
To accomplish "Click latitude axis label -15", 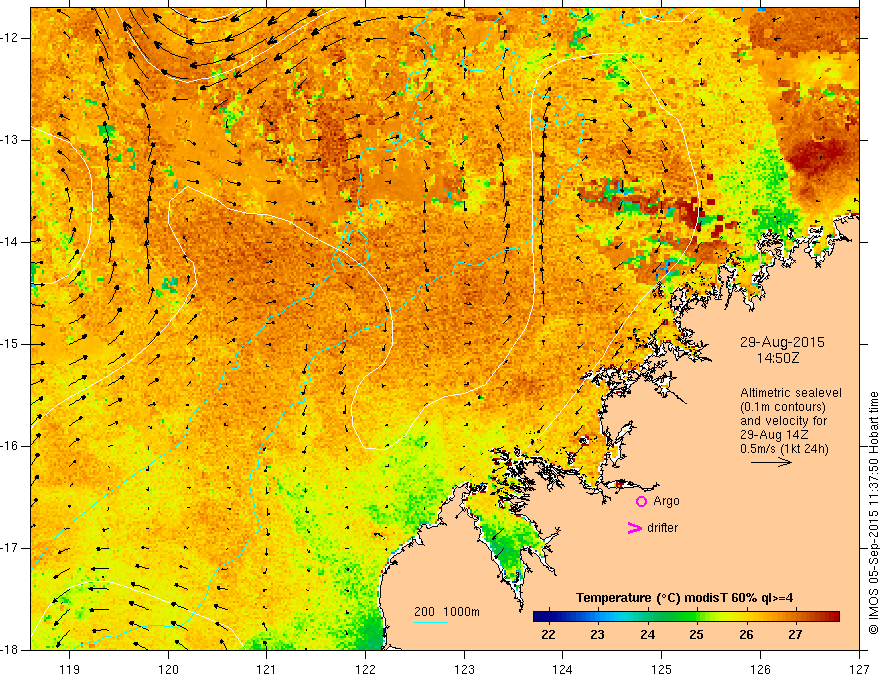I will coord(10,344).
